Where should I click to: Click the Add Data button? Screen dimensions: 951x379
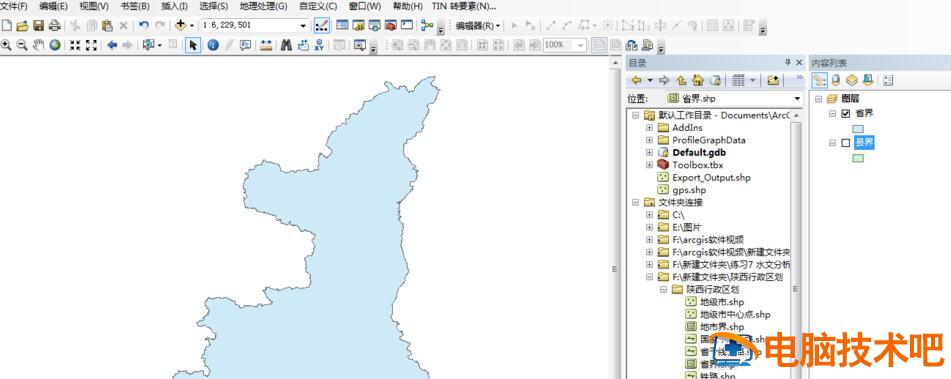pyautogui.click(x=180, y=25)
